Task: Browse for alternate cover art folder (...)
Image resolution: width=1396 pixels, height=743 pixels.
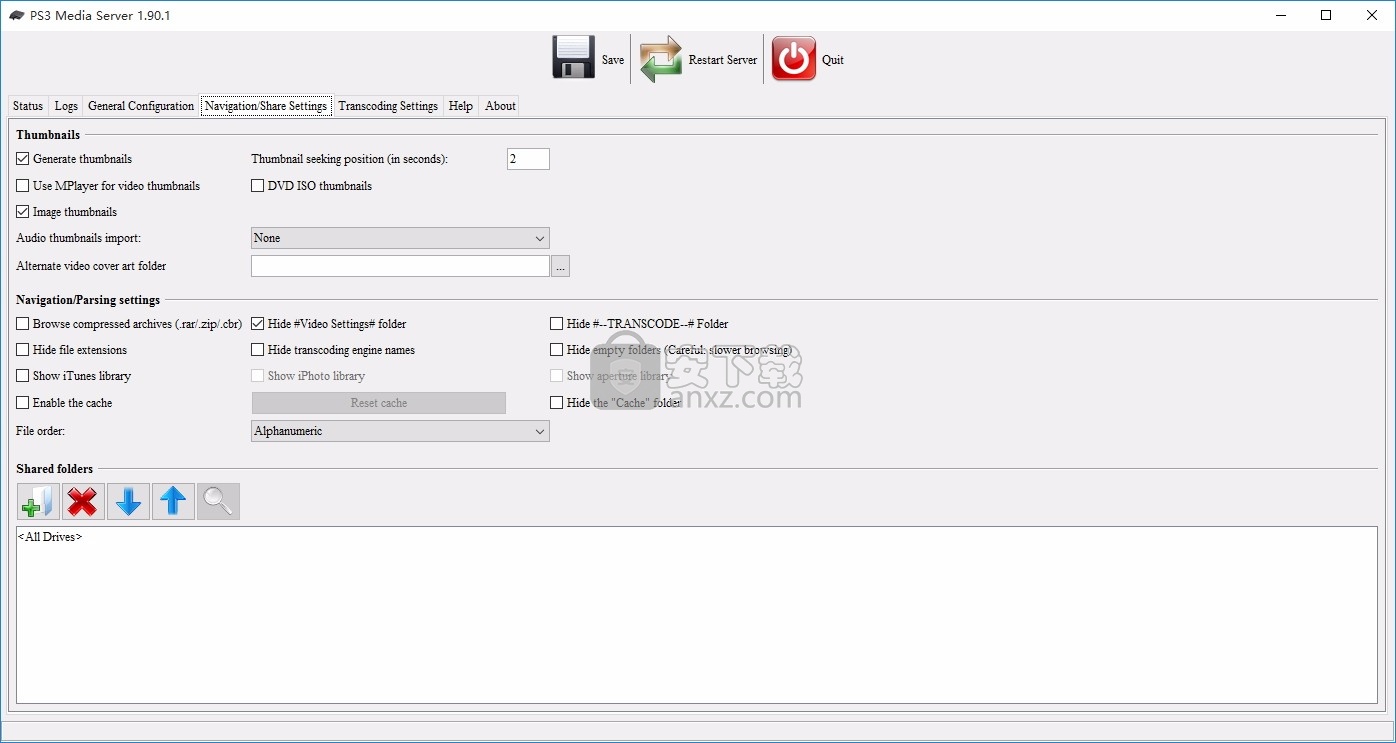Action: click(x=560, y=266)
